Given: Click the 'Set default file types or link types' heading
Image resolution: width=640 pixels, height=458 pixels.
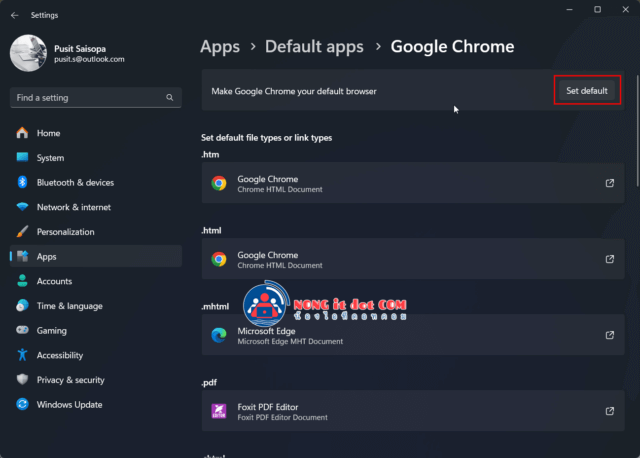Looking at the screenshot, I should 266,138.
